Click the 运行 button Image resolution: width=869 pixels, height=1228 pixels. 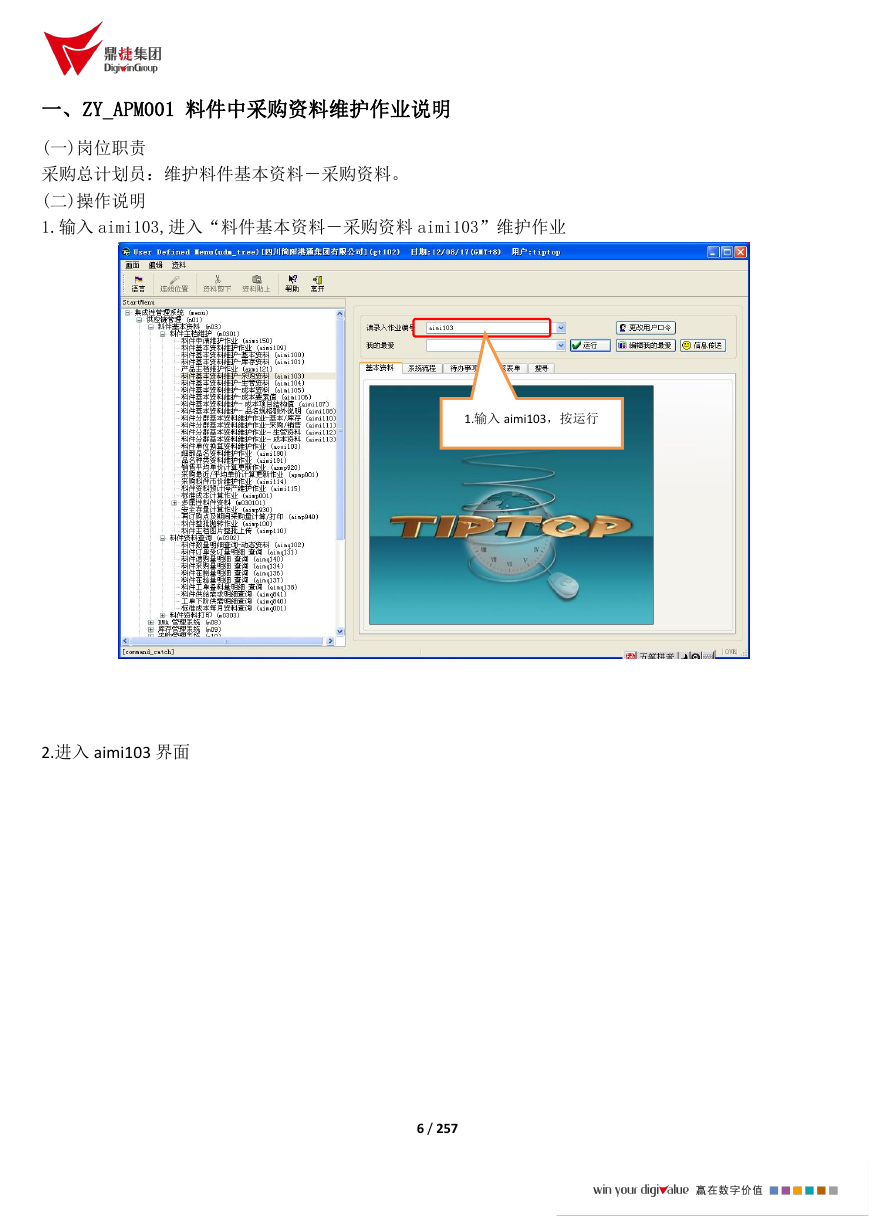[590, 345]
